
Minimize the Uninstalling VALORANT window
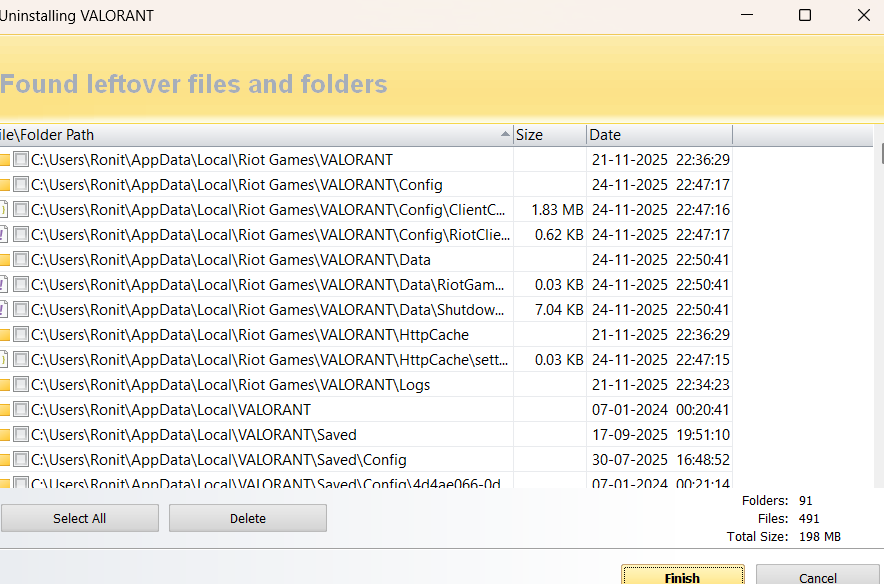[747, 15]
